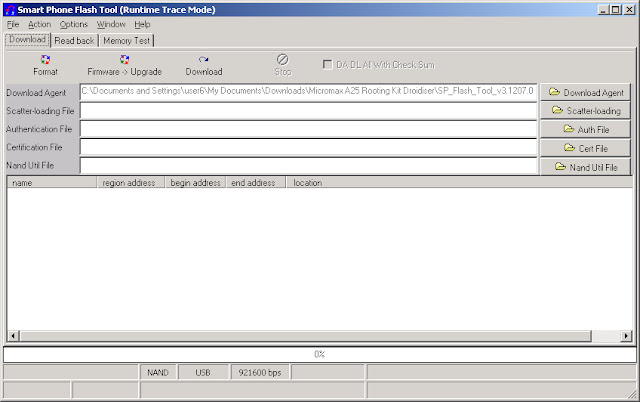The width and height of the screenshot is (640, 402).
Task: Click the right arrow of horizontal scrollbar
Action: [x=627, y=336]
